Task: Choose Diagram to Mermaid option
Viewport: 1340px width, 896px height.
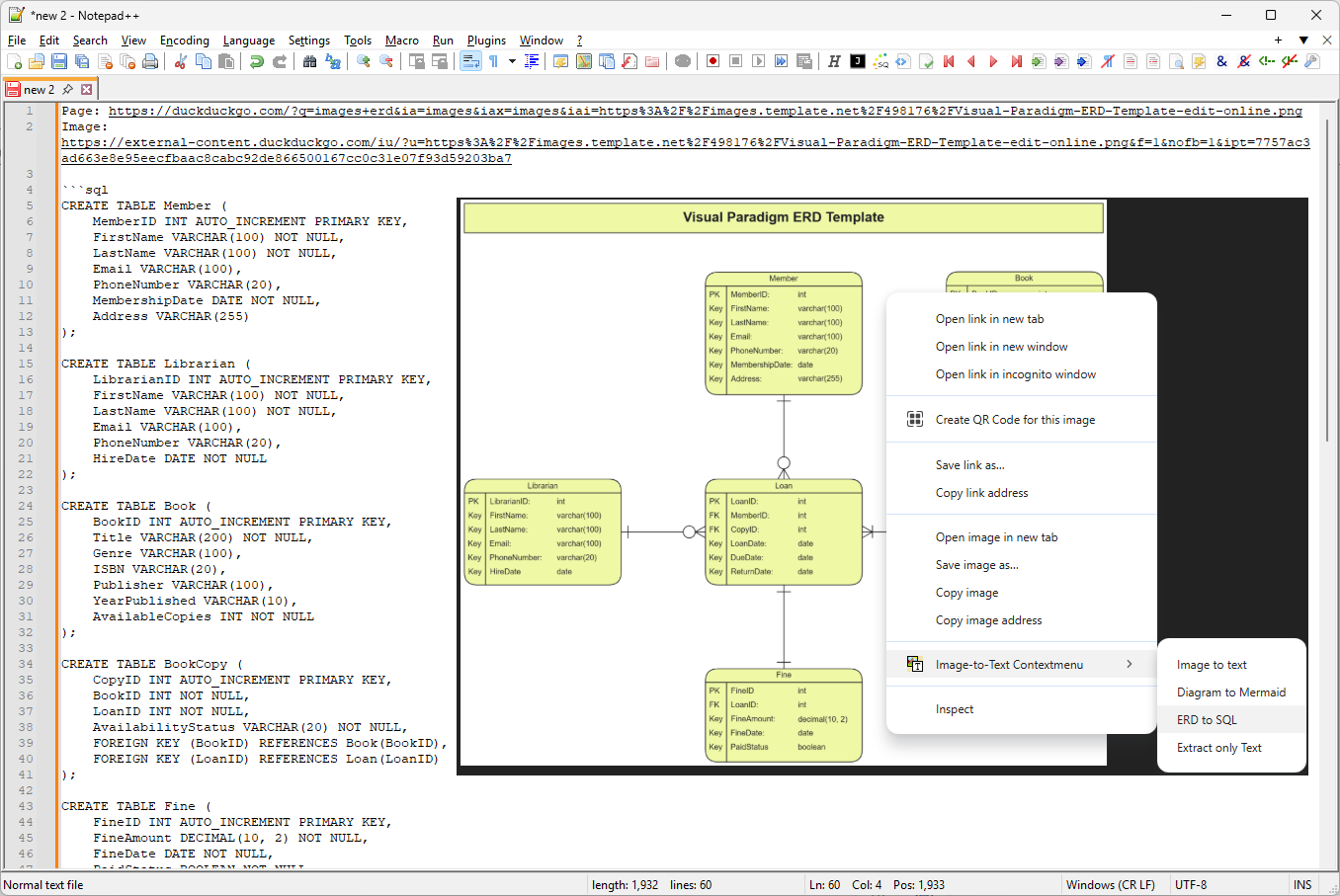Action: (1231, 692)
